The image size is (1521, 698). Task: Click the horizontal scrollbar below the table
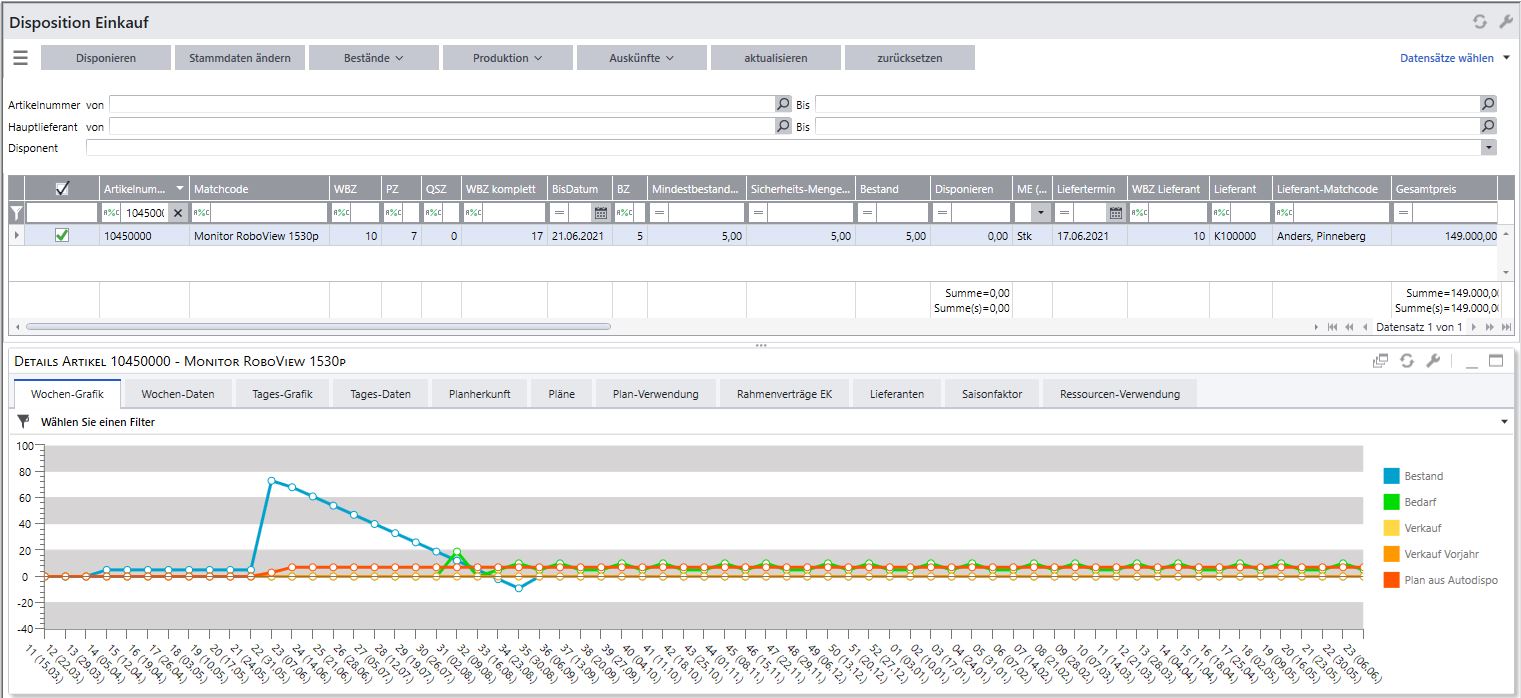[x=318, y=327]
